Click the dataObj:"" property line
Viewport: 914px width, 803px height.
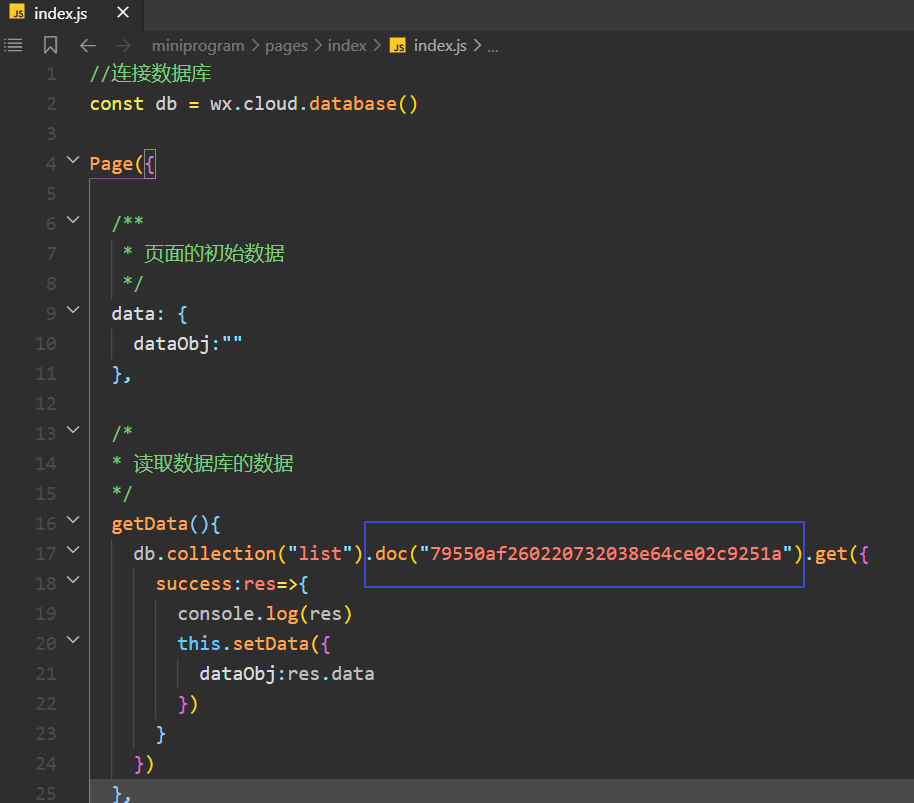coord(187,344)
